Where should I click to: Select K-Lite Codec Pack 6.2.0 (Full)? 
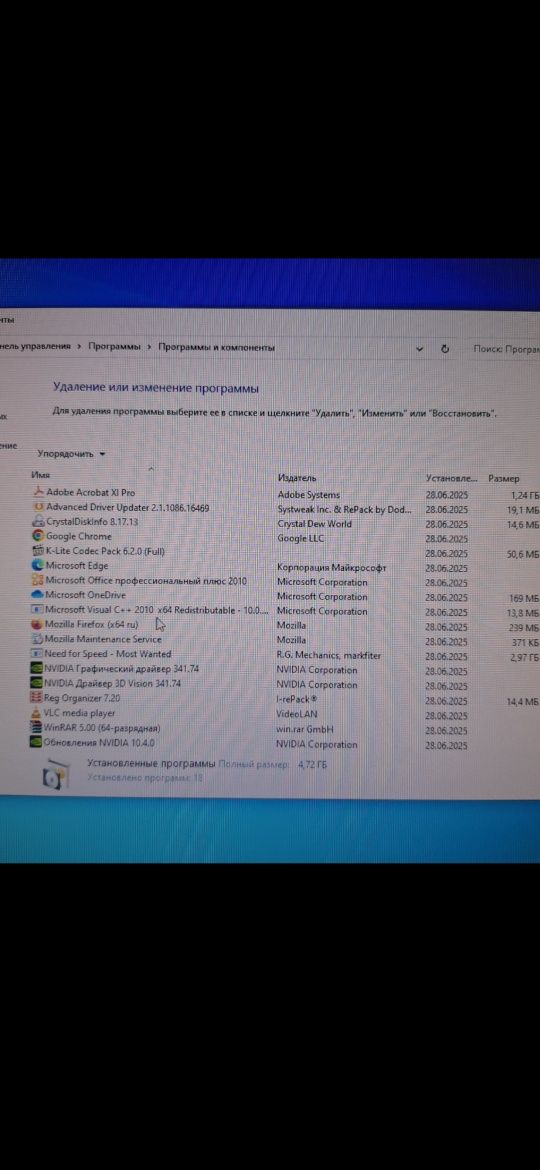tap(105, 551)
